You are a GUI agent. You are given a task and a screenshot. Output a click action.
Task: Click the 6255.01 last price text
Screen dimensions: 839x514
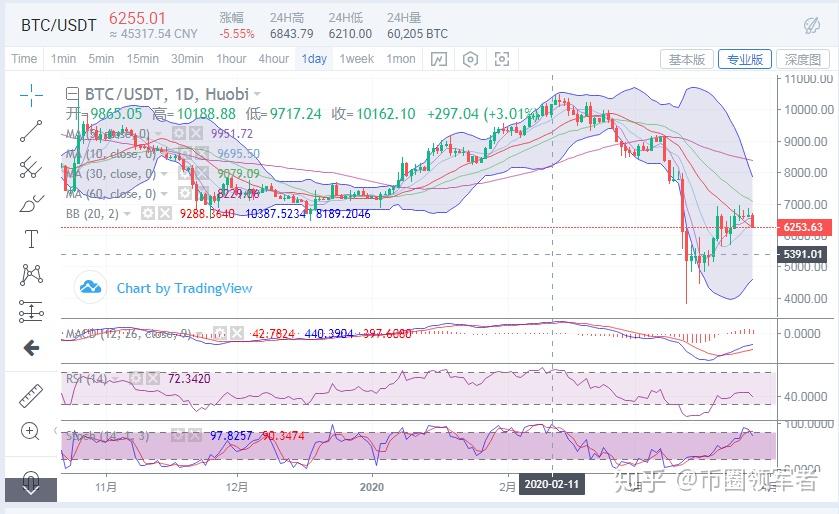(138, 18)
